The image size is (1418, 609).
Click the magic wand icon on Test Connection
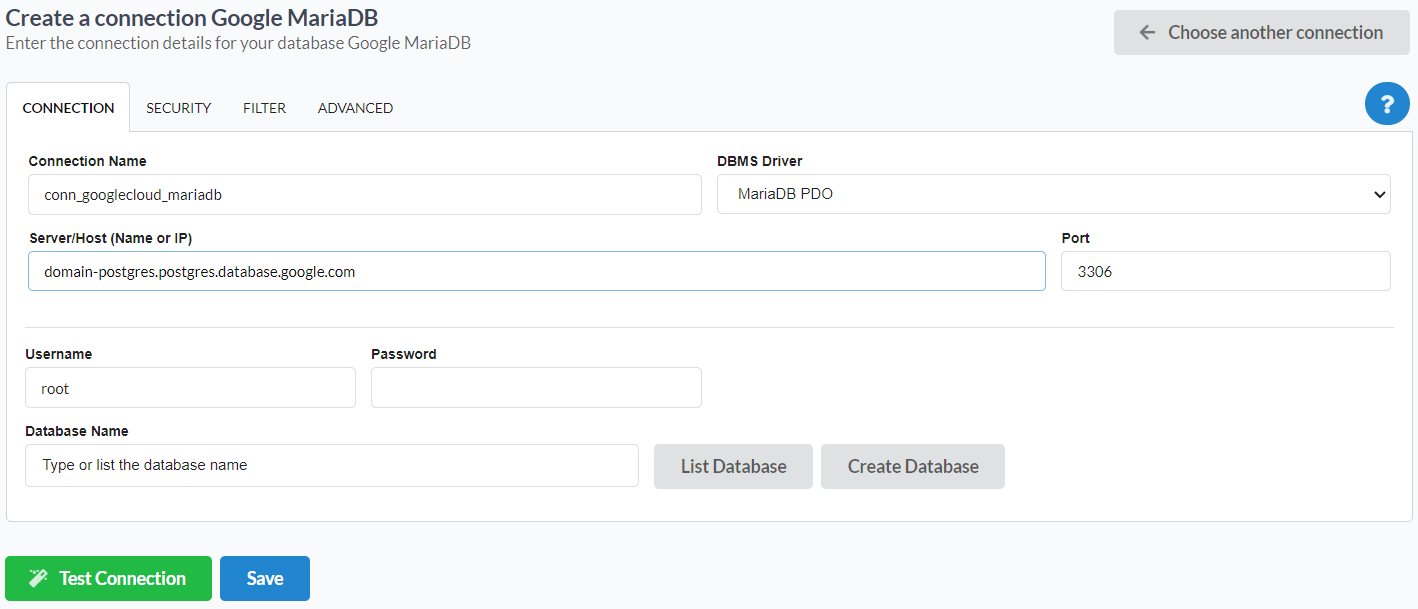(x=39, y=578)
